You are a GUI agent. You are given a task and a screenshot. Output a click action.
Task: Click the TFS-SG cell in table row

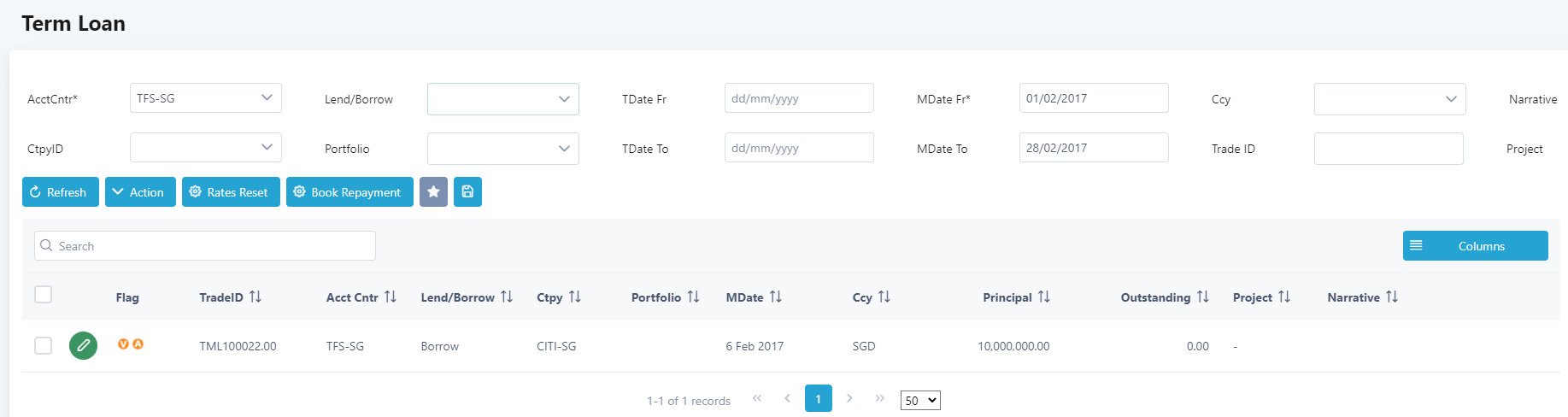coord(345,346)
